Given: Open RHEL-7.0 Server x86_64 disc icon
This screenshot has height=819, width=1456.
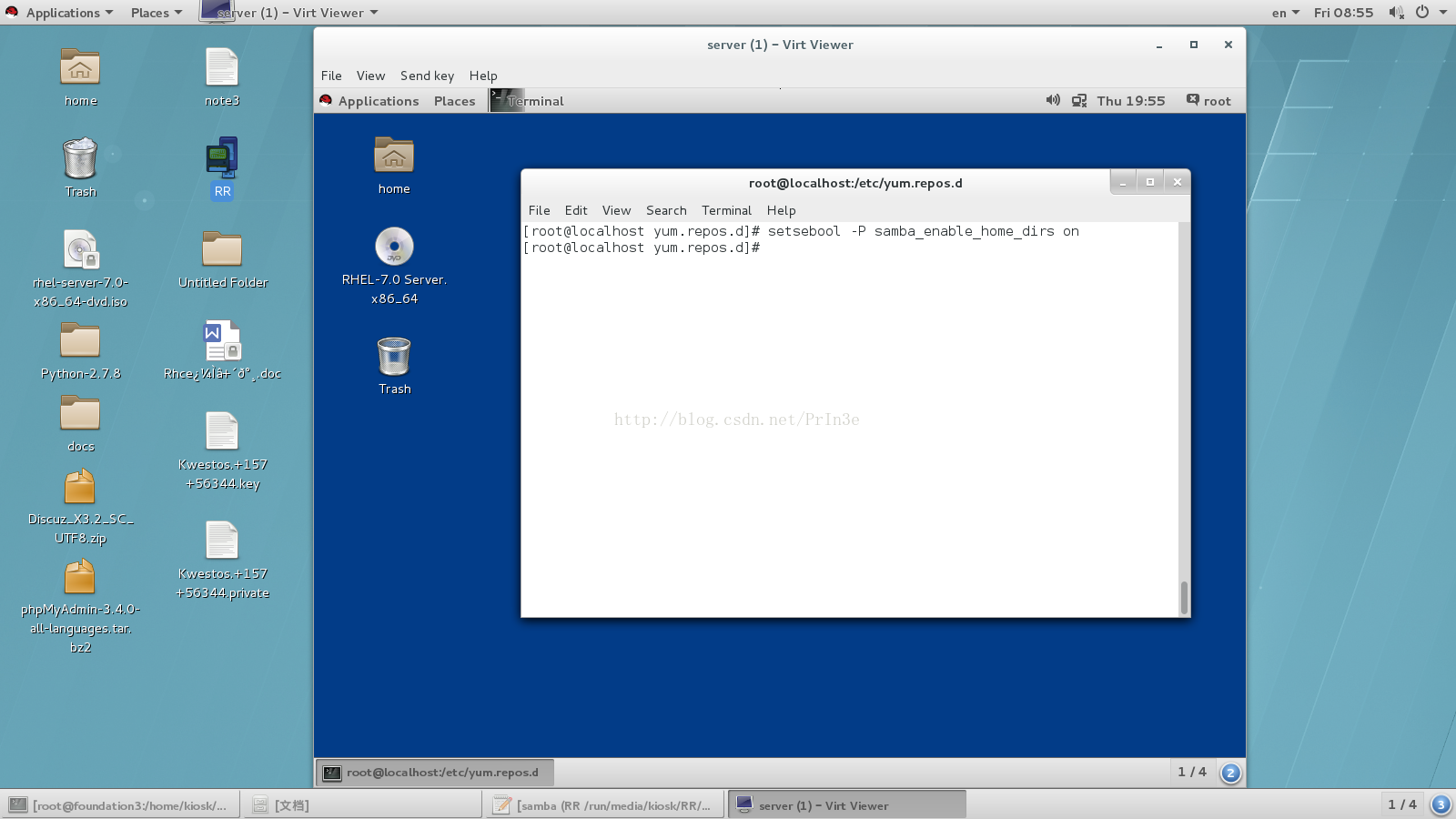Looking at the screenshot, I should [394, 247].
